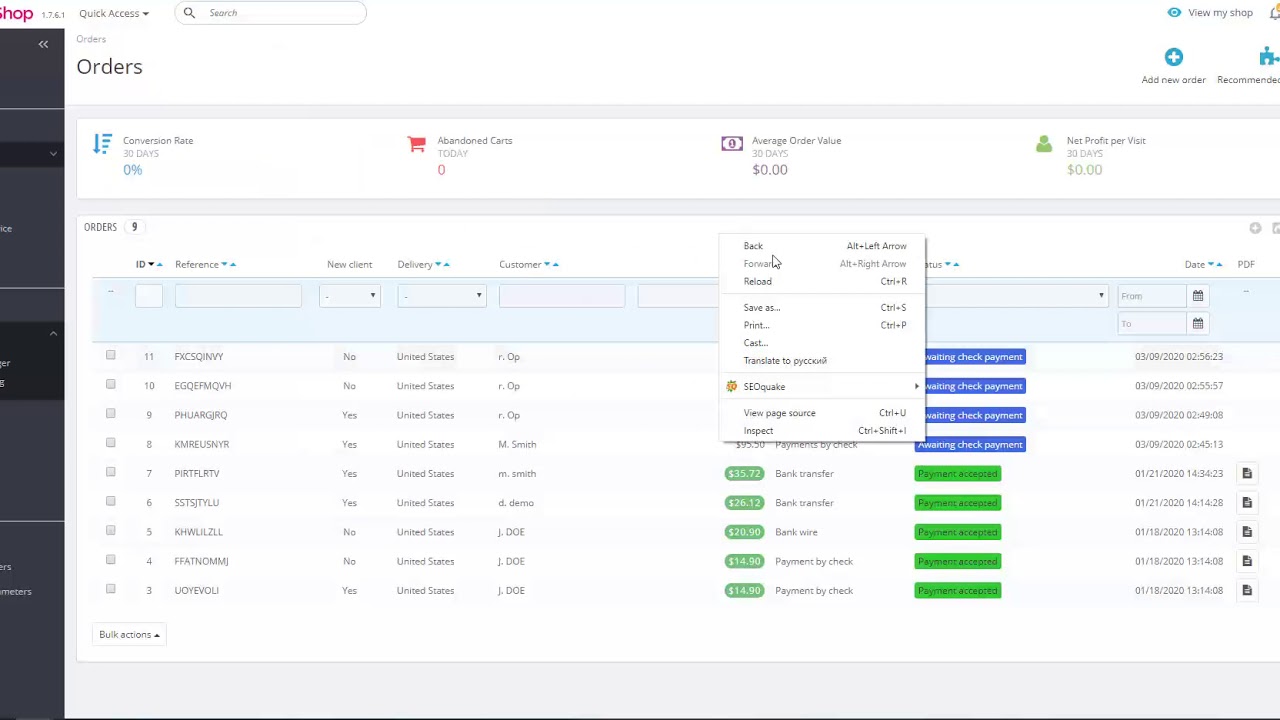Sort Date column ascending arrow
1280x720 pixels.
1219,265
